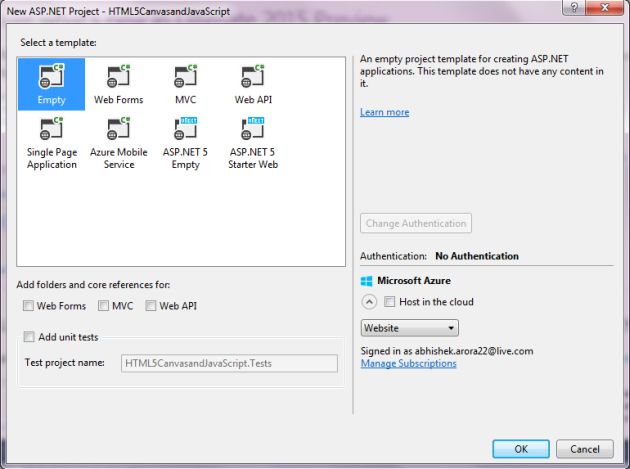Click the empty template description text
The height and width of the screenshot is (469, 630).
coord(481,71)
